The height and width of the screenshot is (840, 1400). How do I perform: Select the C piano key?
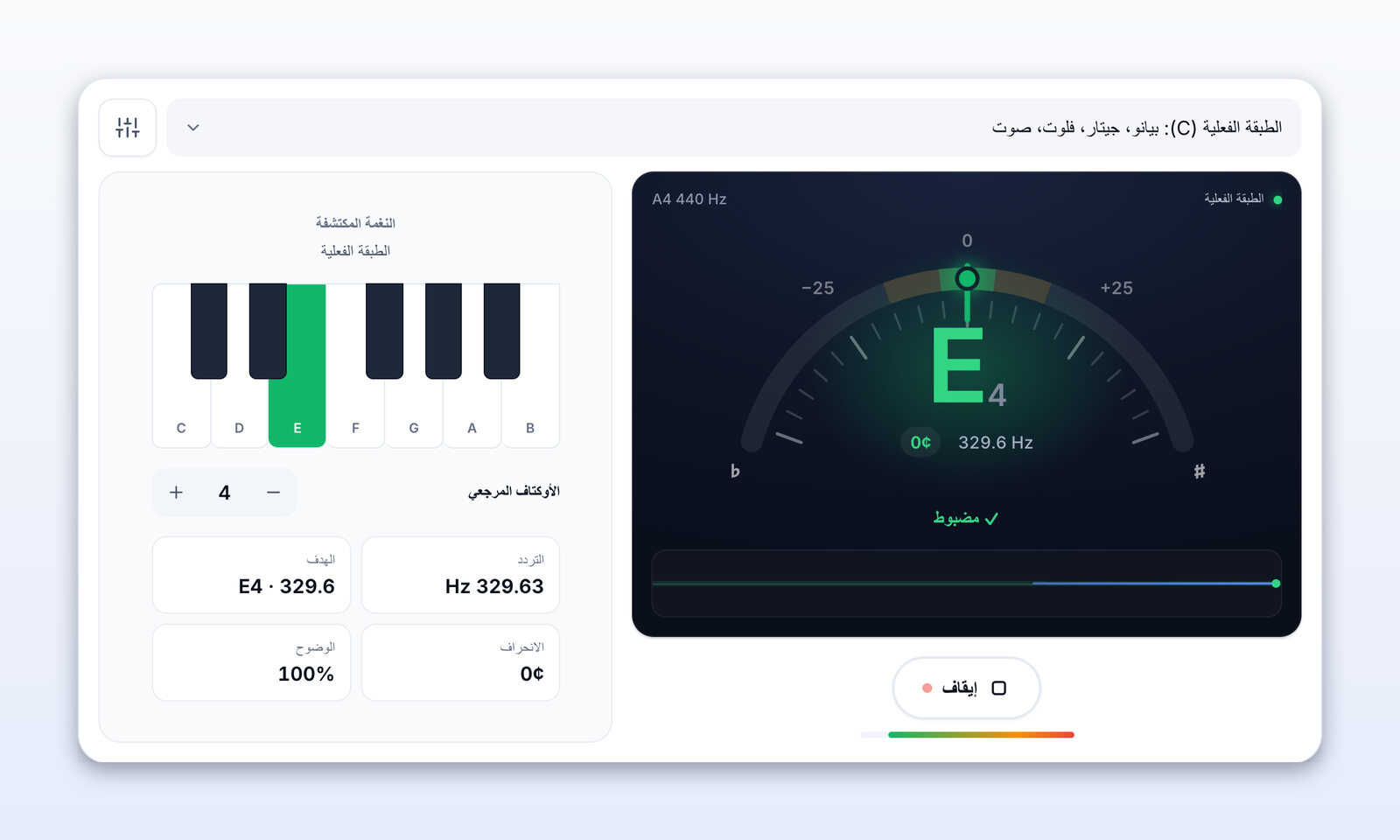pyautogui.click(x=180, y=413)
